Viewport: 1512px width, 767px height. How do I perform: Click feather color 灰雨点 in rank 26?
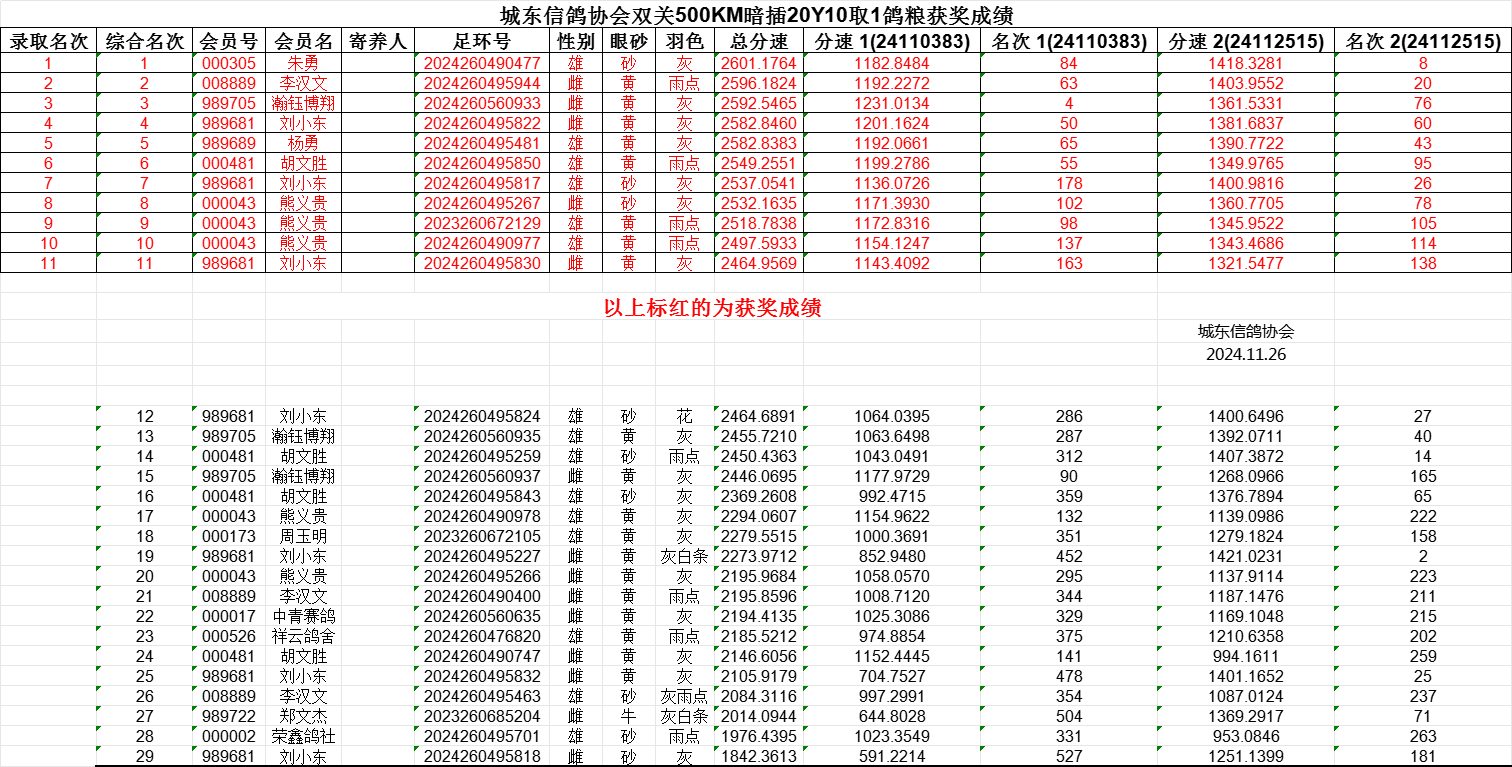[684, 696]
